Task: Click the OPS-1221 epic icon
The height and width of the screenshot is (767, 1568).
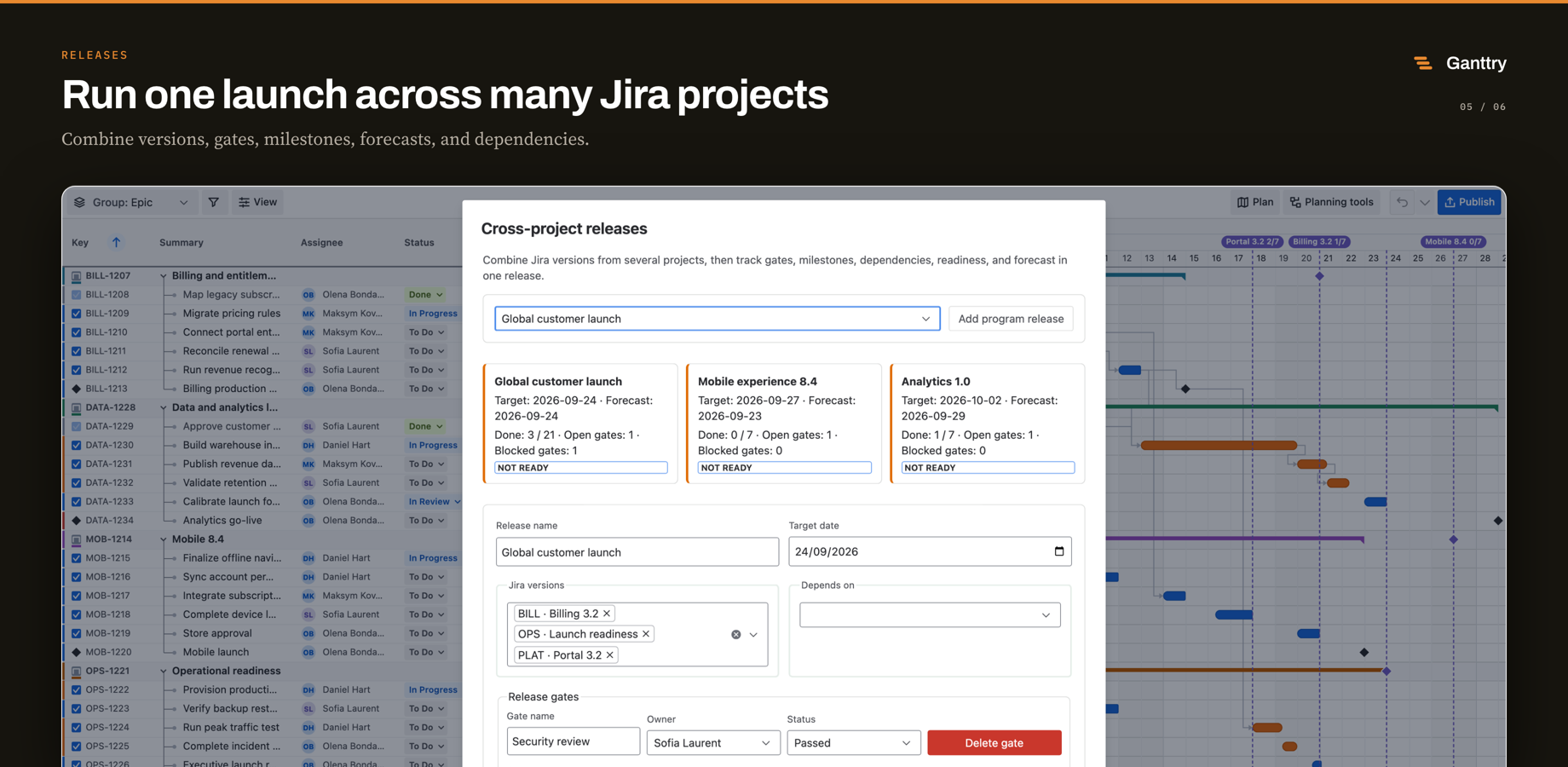Action: (76, 671)
